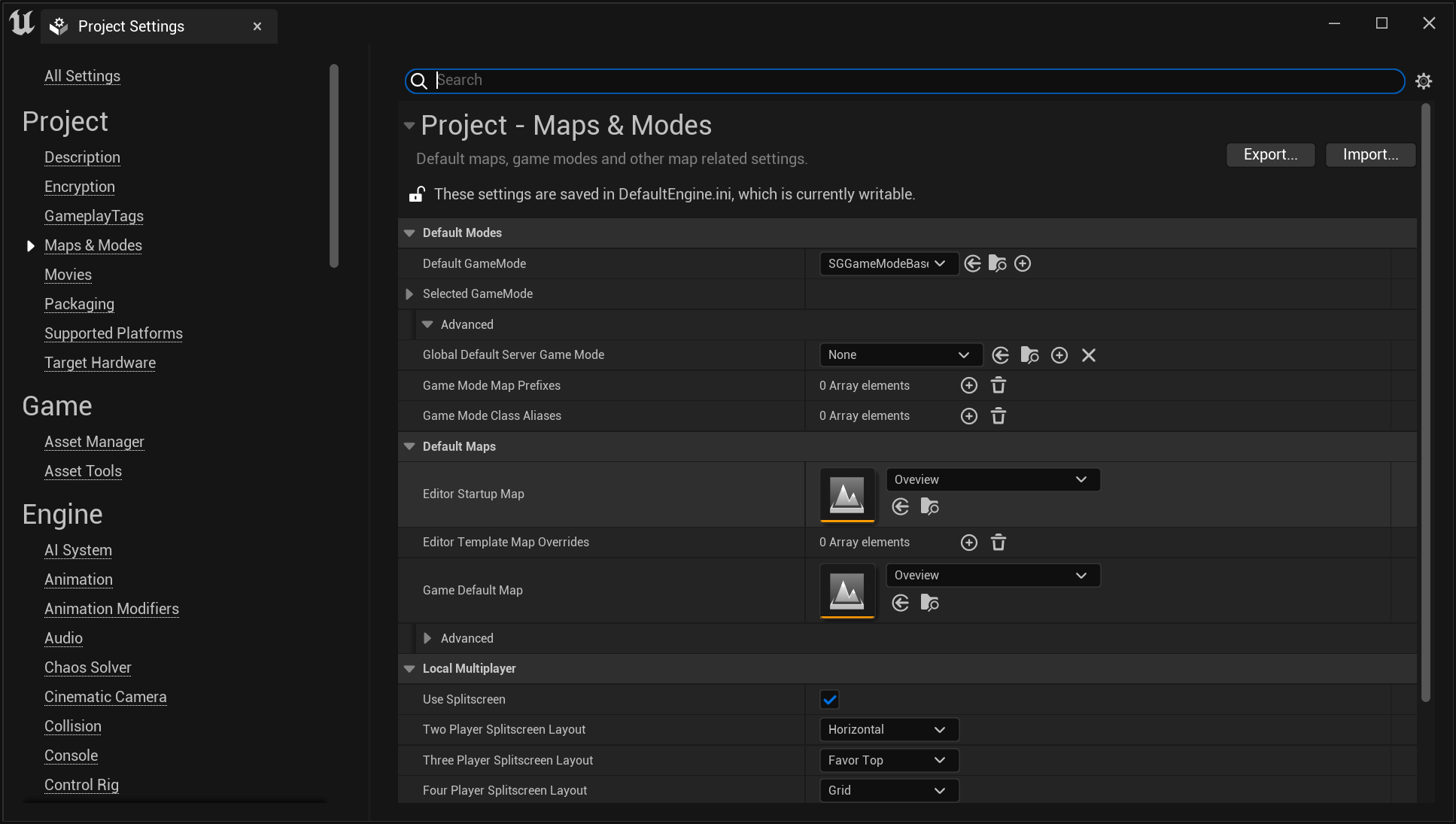The height and width of the screenshot is (824, 1456).
Task: Click inside the Search field
Action: 828,81
